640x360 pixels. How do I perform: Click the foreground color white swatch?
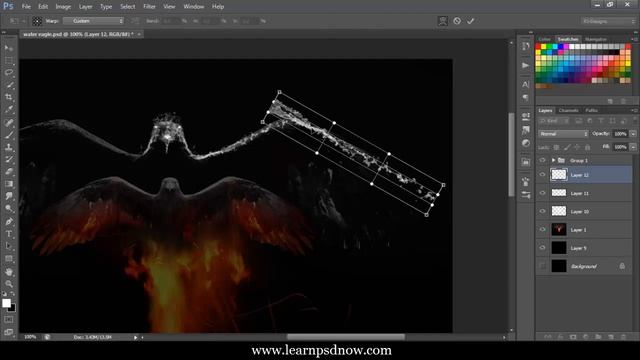(x=6, y=303)
